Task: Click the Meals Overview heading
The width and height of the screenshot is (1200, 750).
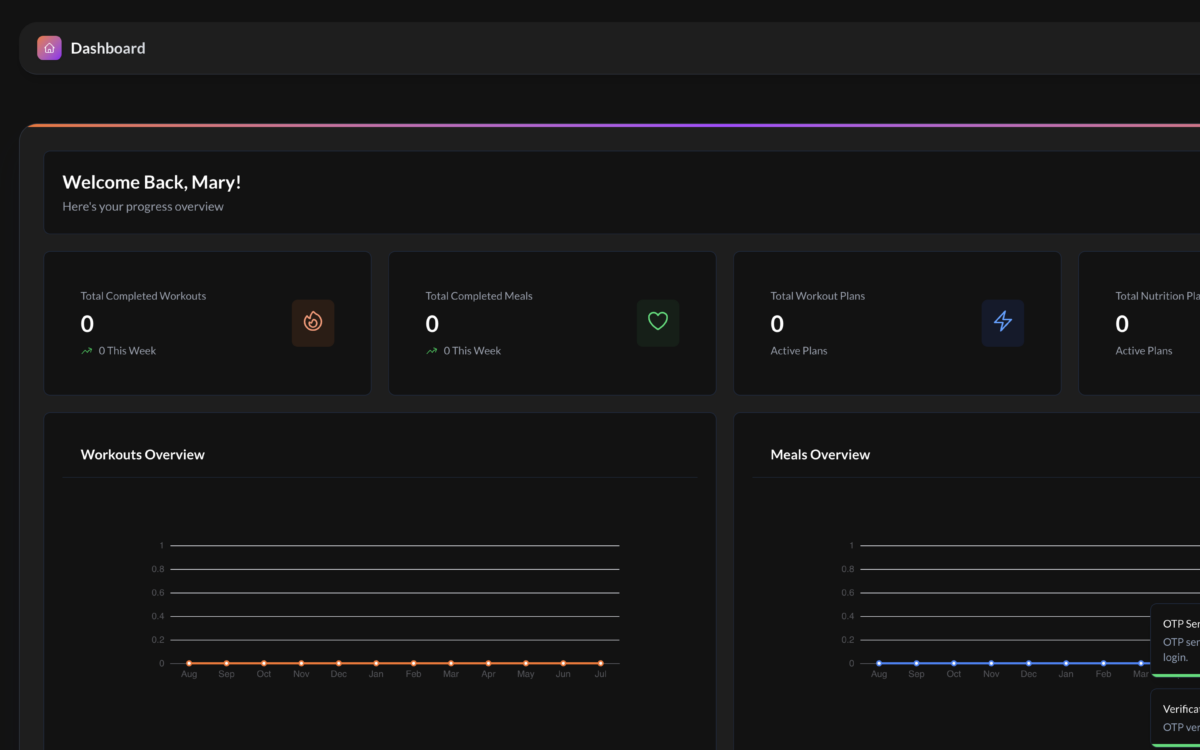Action: (820, 454)
